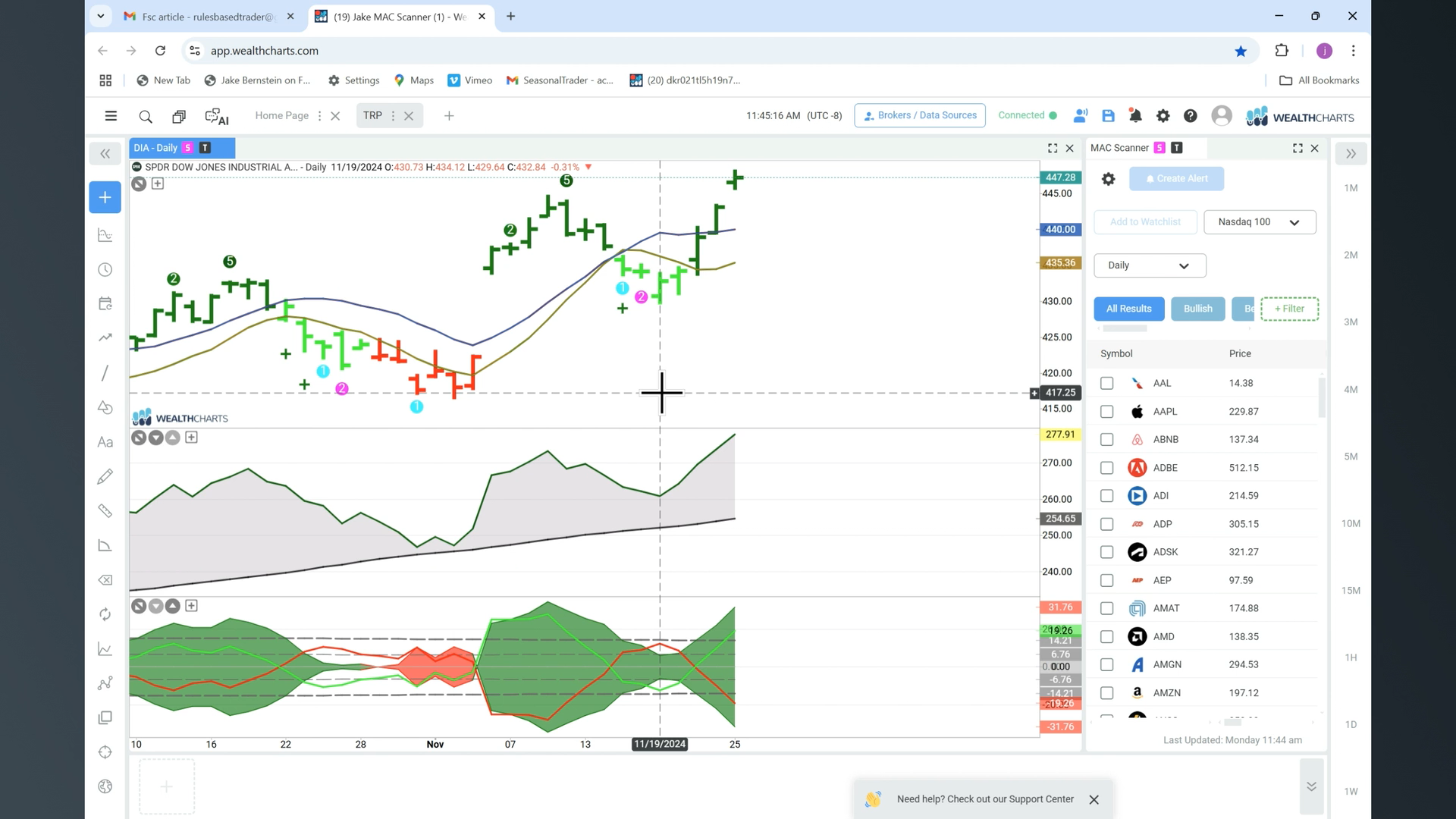
Task: Bookmark this page with star icon
Action: 1241,51
